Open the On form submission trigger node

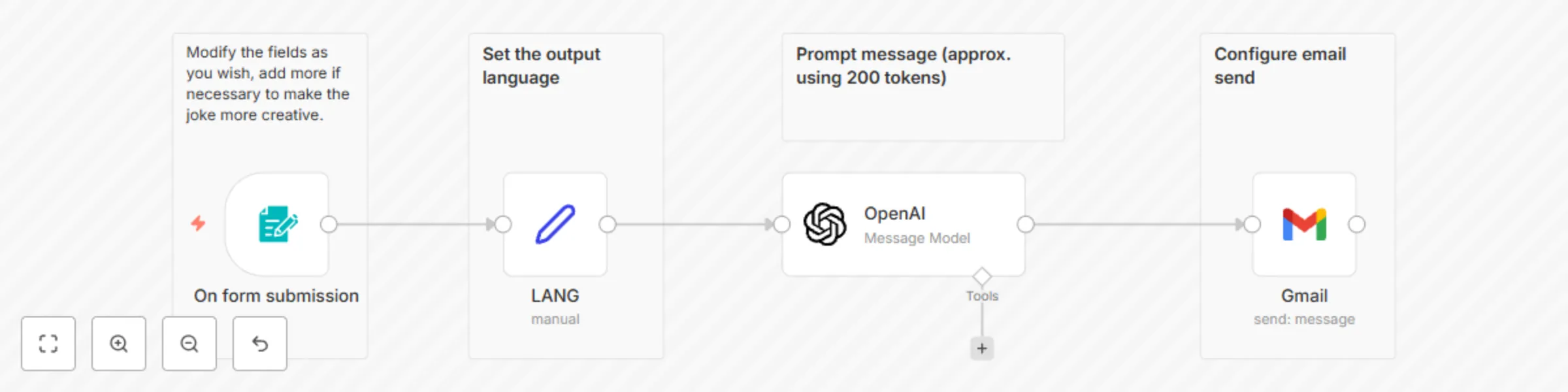click(276, 223)
